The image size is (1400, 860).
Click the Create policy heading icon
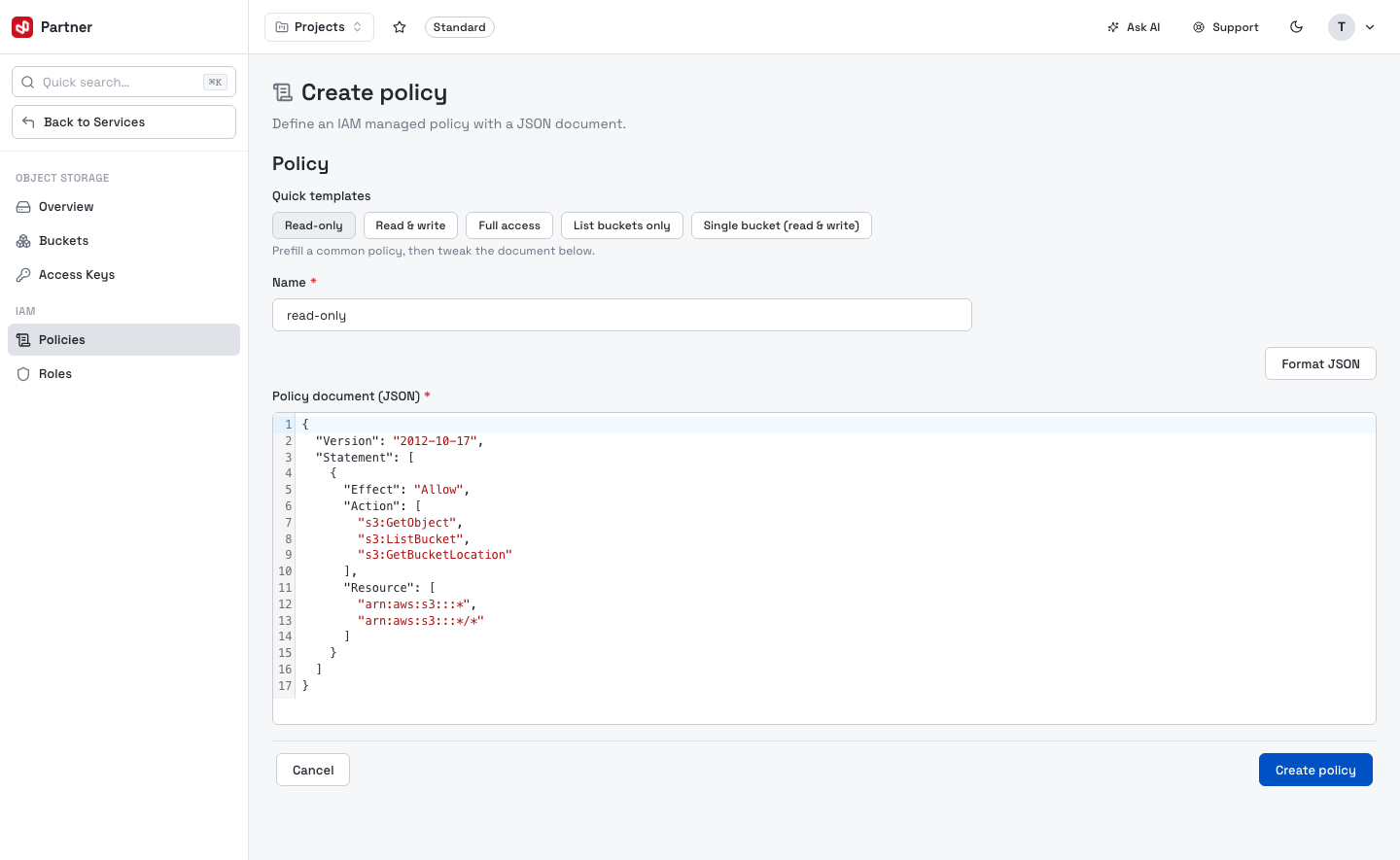(x=283, y=92)
